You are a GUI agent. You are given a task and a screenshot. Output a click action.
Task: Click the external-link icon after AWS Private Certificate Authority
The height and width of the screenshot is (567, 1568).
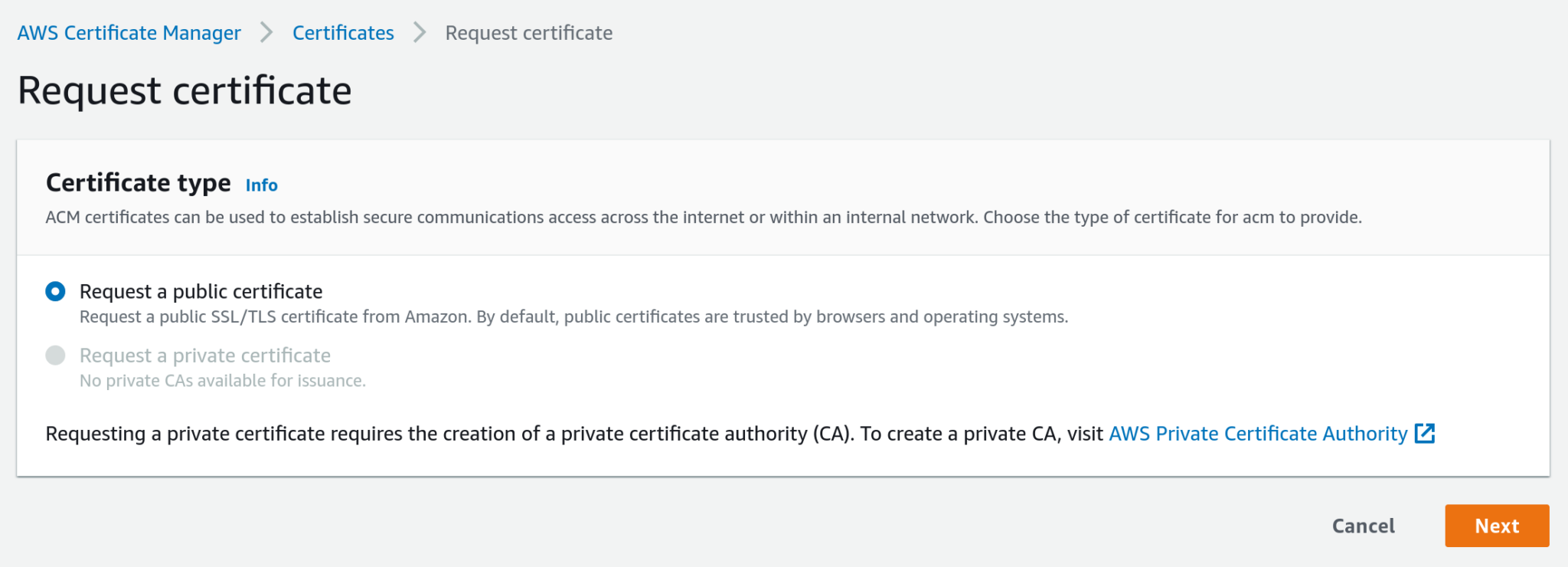1426,434
